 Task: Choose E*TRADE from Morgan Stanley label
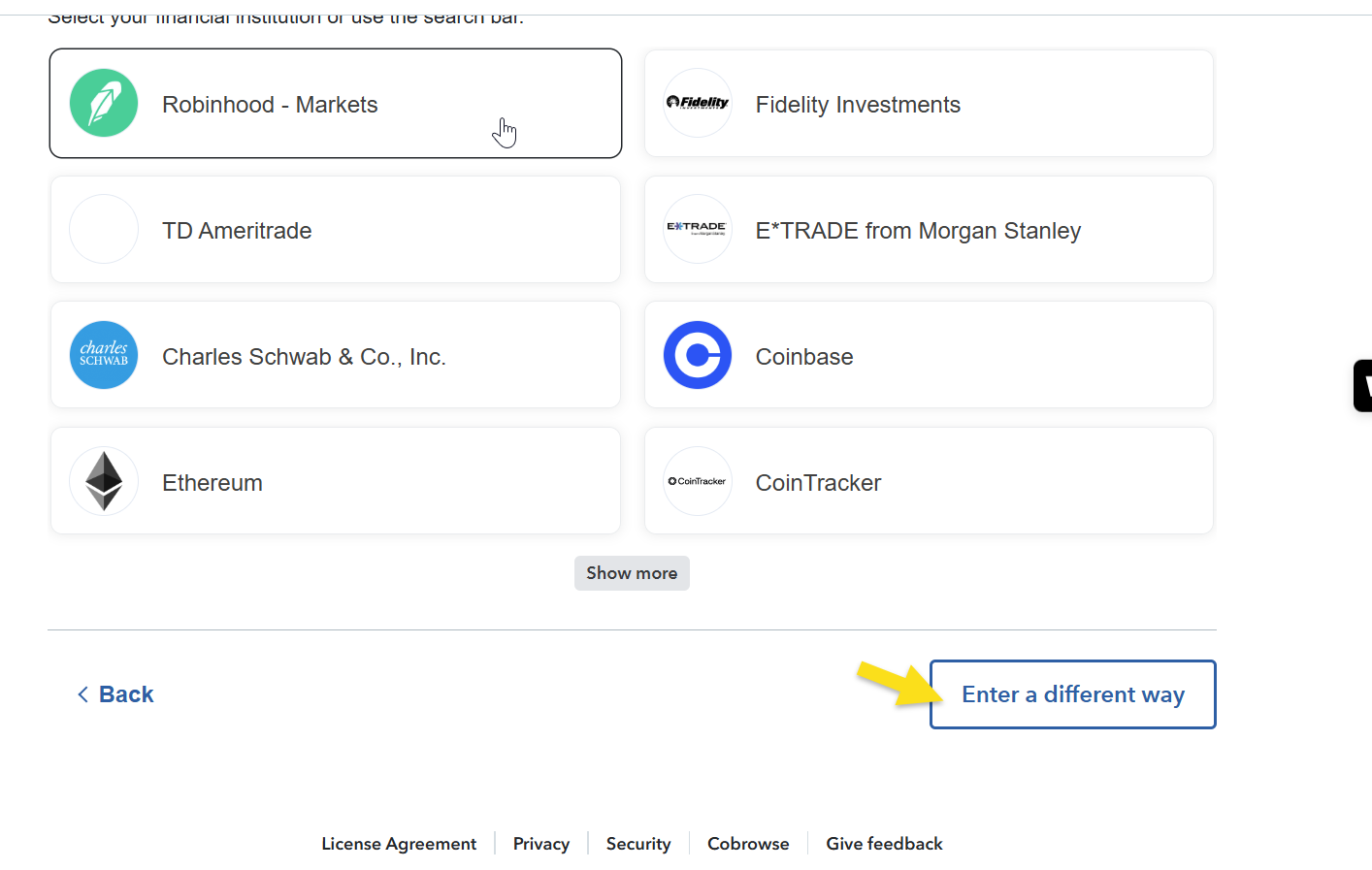(x=918, y=231)
